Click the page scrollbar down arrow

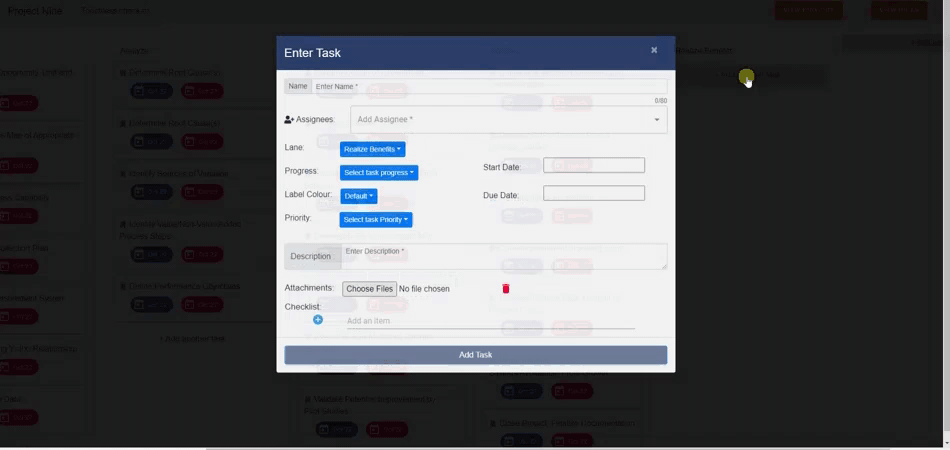(x=945, y=442)
